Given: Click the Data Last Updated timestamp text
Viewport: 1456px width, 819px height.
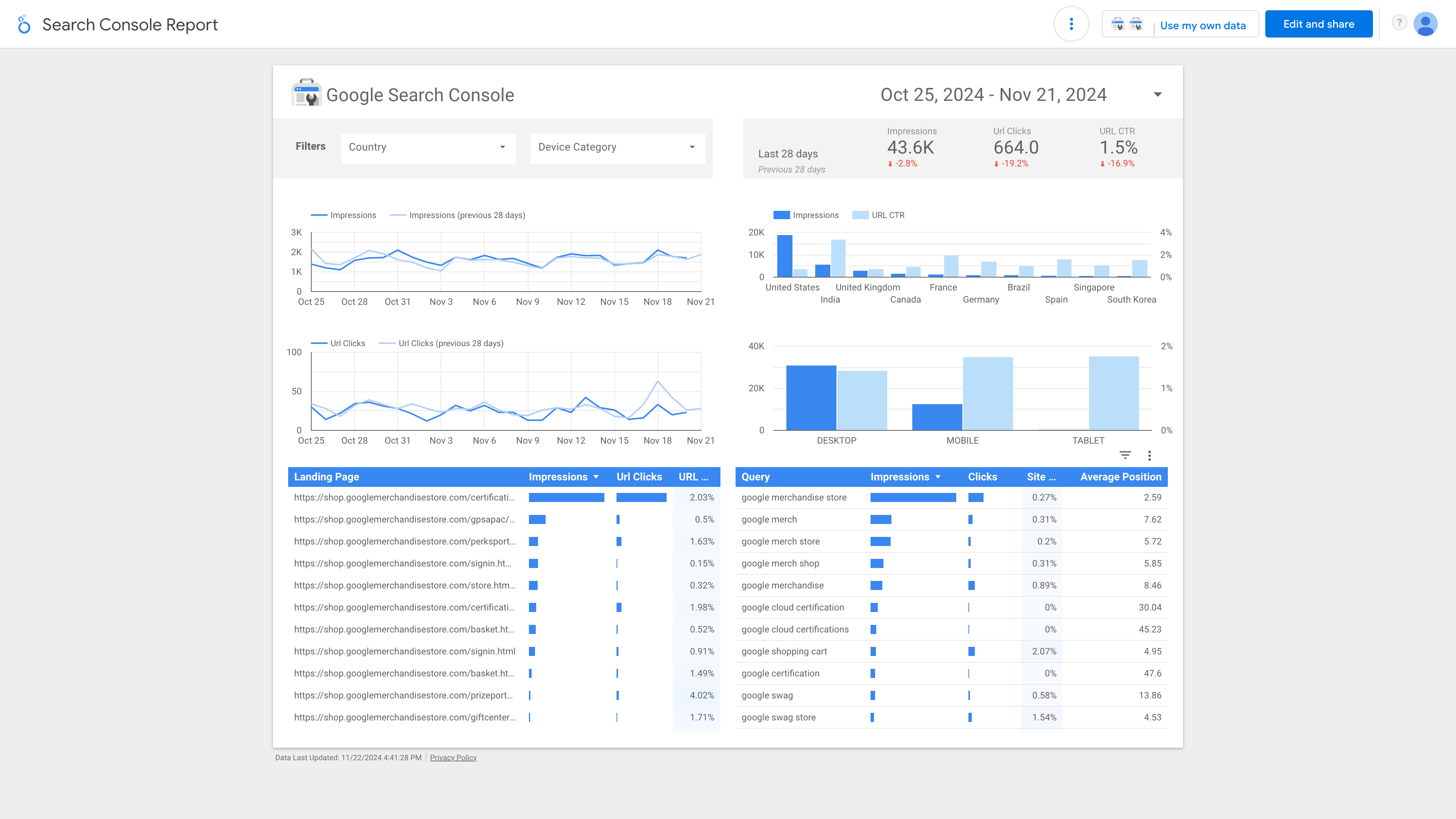Looking at the screenshot, I should (x=348, y=758).
